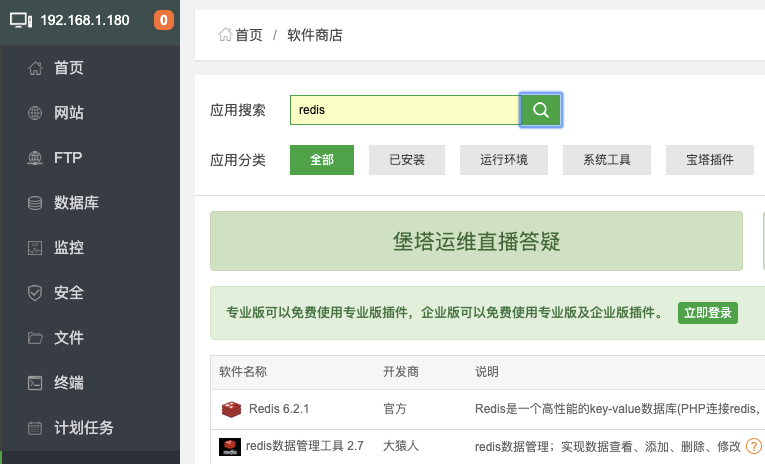Select the 已安装 category tab
Viewport: 765px width, 464px height.
407,160
